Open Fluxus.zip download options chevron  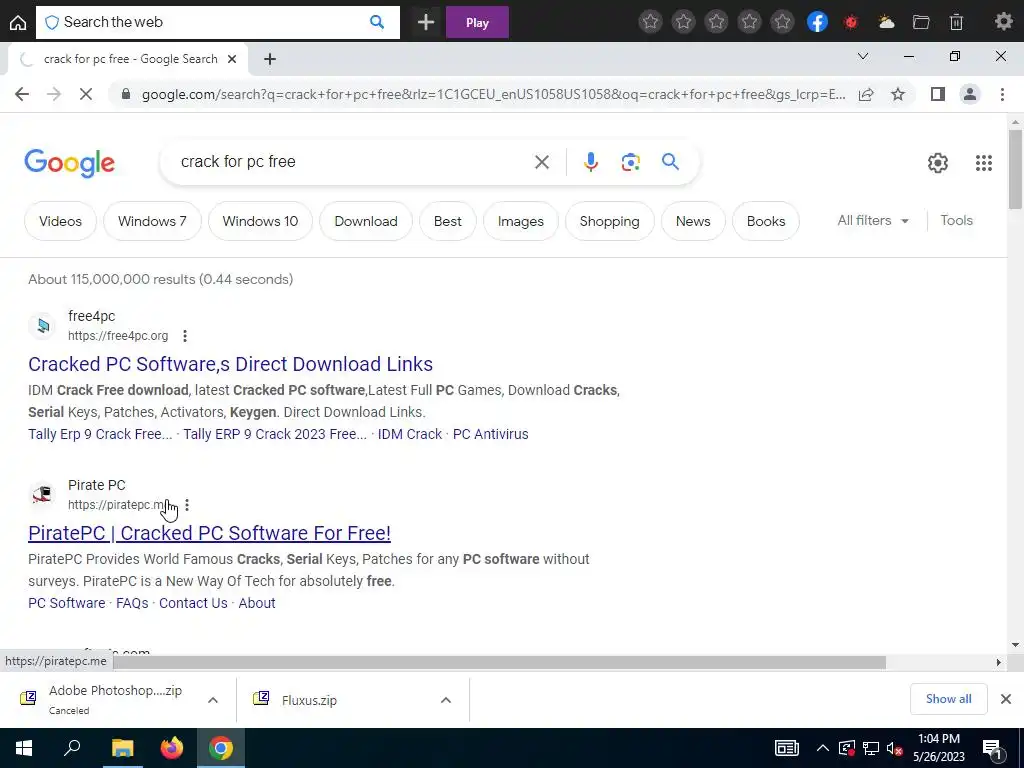(x=445, y=700)
